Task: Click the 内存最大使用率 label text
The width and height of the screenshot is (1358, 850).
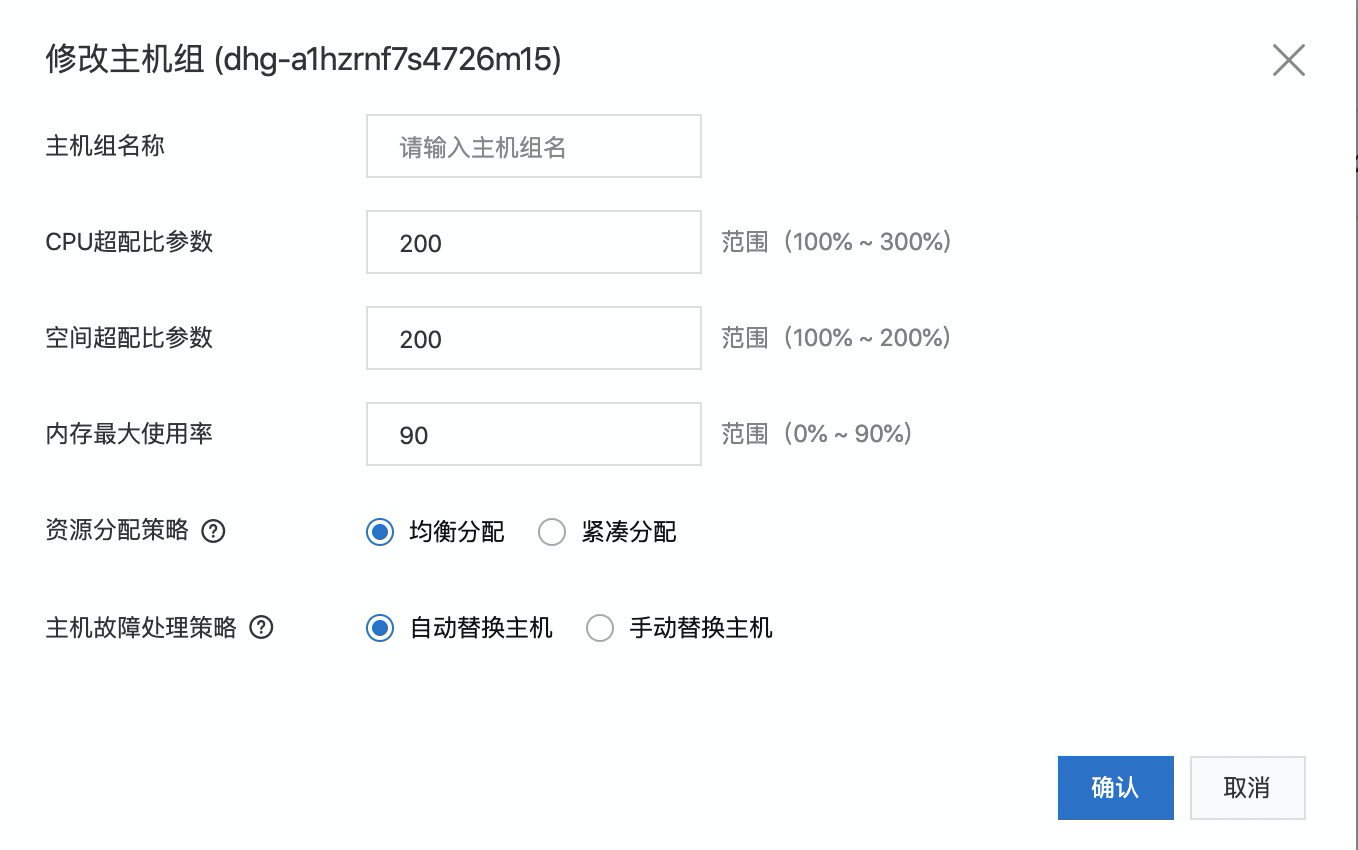Action: pyautogui.click(x=129, y=434)
